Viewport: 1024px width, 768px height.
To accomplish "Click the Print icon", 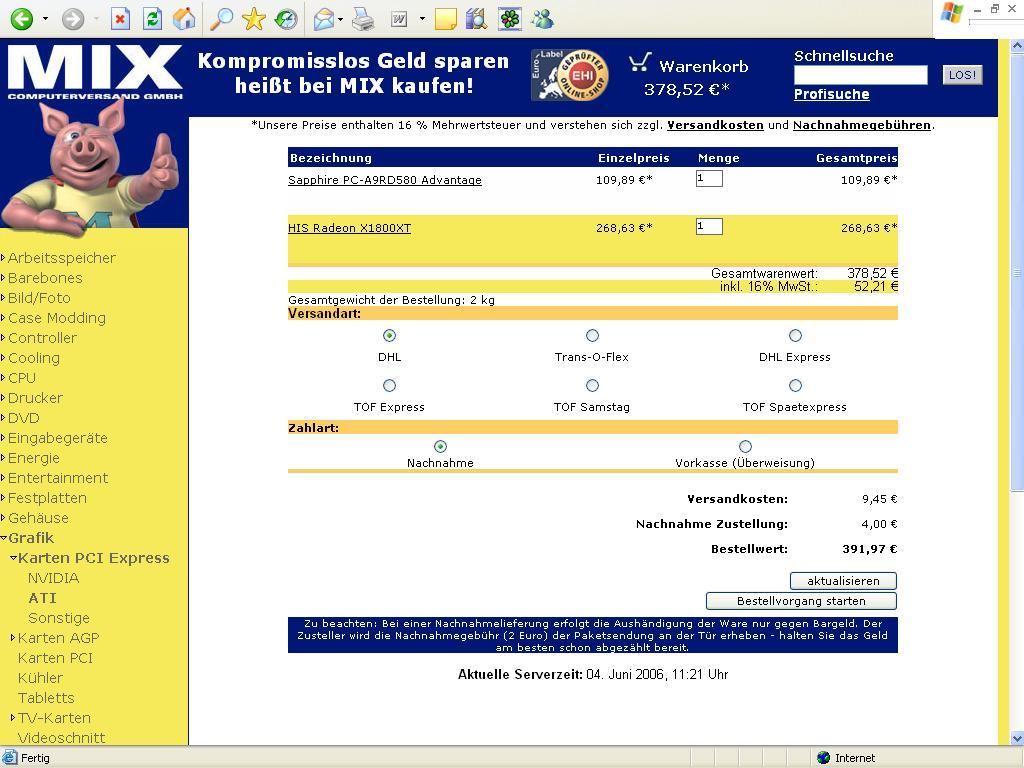I will tap(363, 20).
